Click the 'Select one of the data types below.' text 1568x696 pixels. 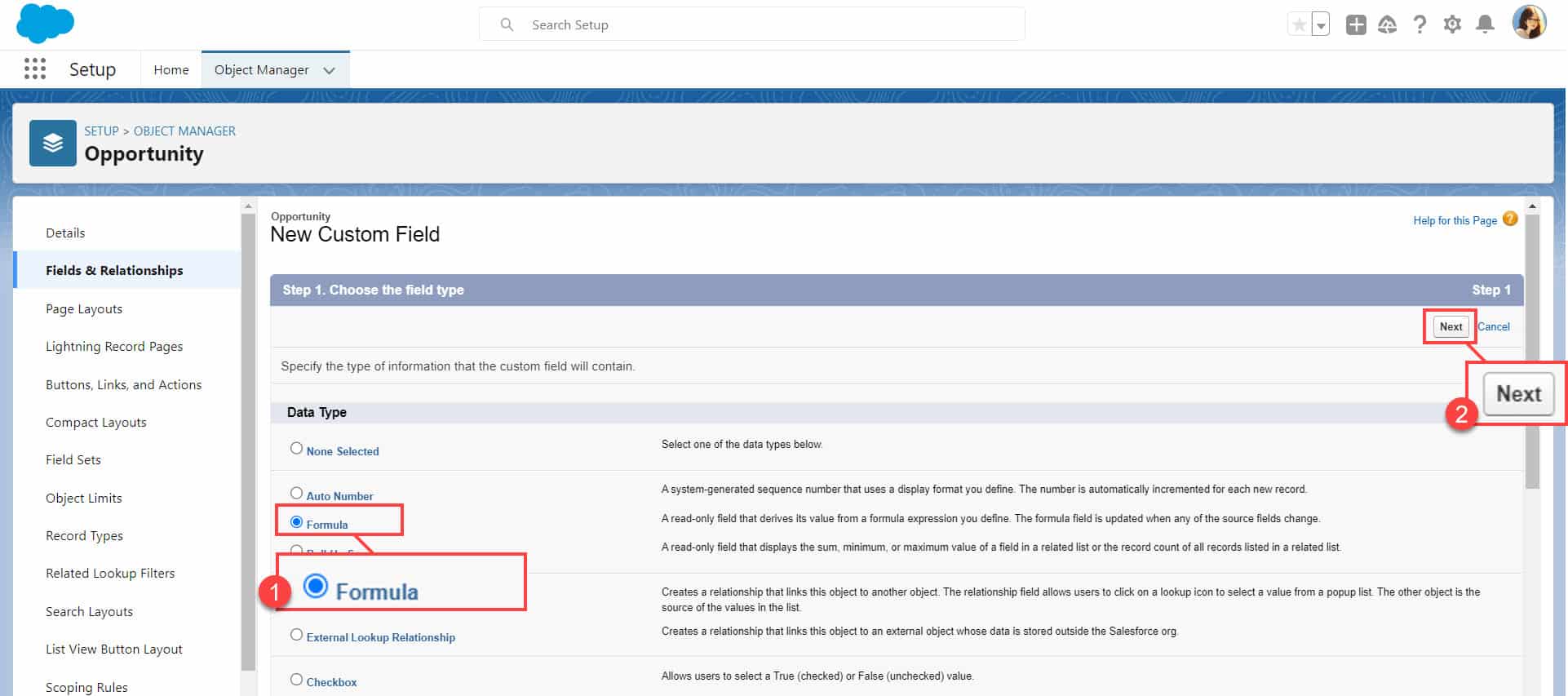[742, 445]
